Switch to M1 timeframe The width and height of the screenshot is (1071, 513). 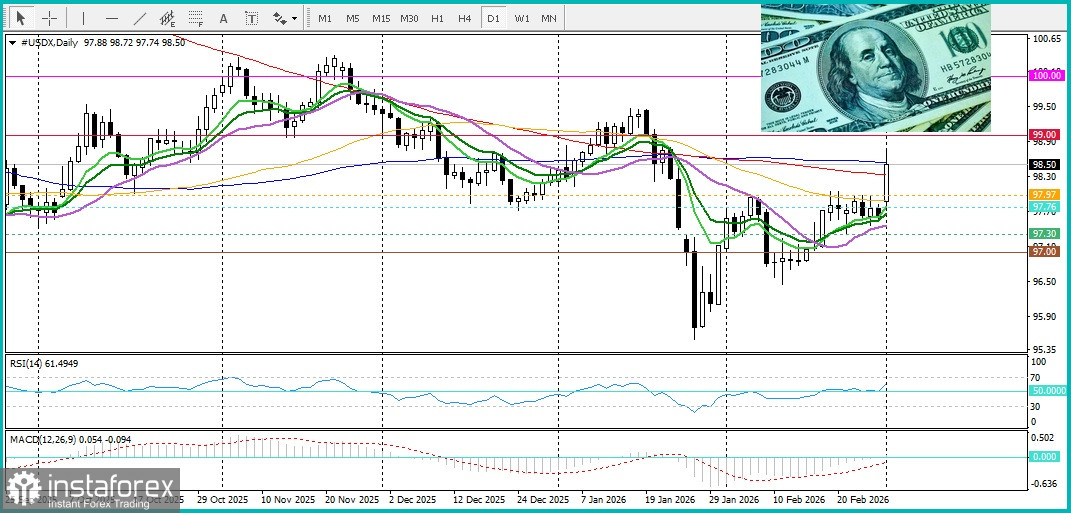tap(325, 18)
